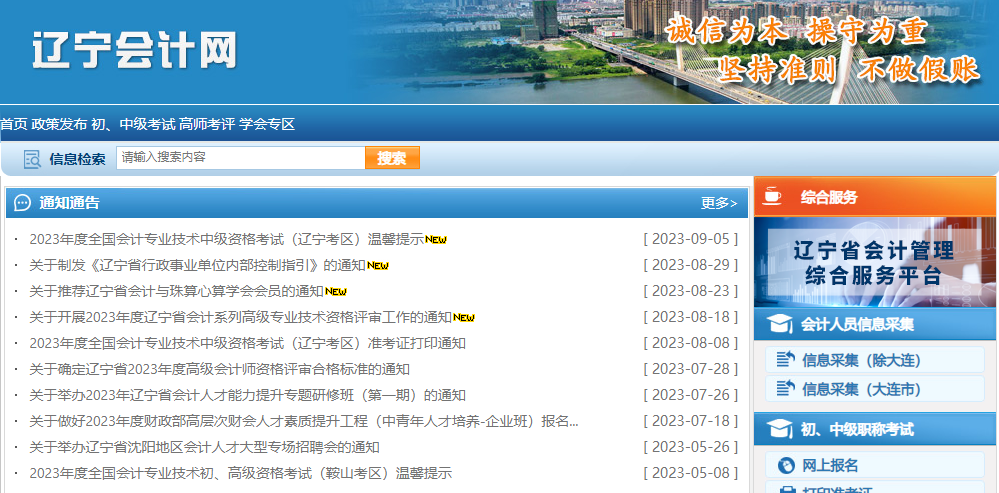
Task: Open 财政部高层次财会人才素质提升工程 notice
Action: 304,422
